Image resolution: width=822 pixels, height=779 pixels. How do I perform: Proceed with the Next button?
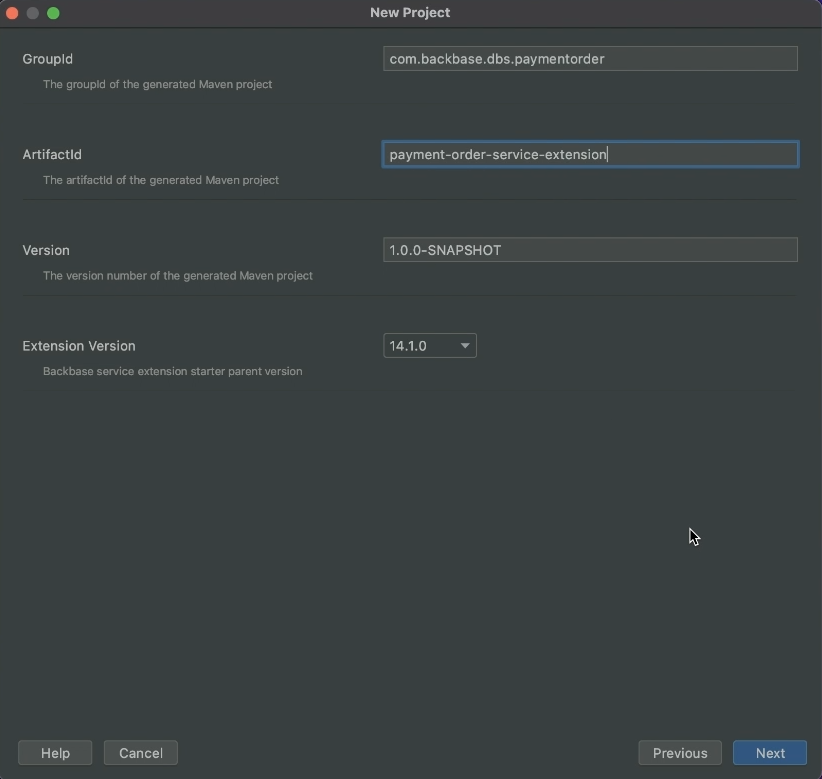(x=770, y=753)
